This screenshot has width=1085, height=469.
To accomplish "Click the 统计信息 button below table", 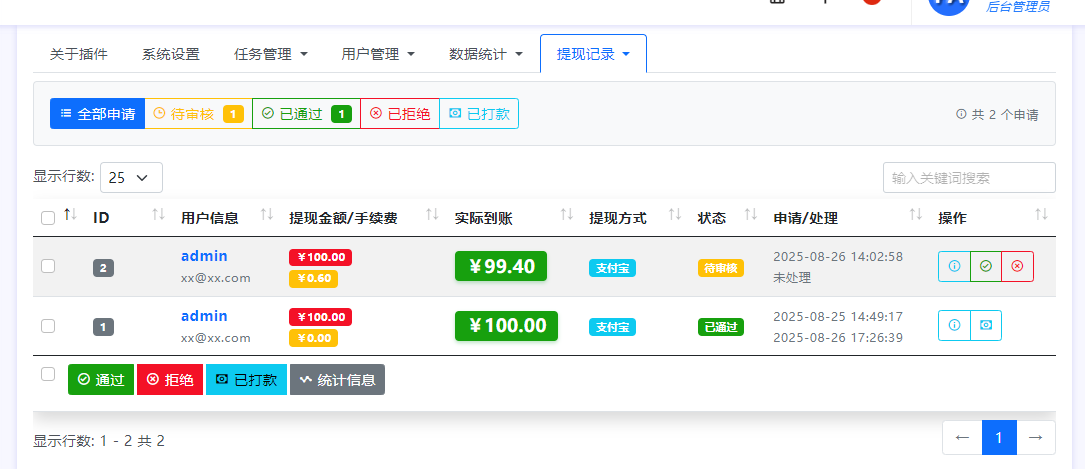I will click(337, 380).
